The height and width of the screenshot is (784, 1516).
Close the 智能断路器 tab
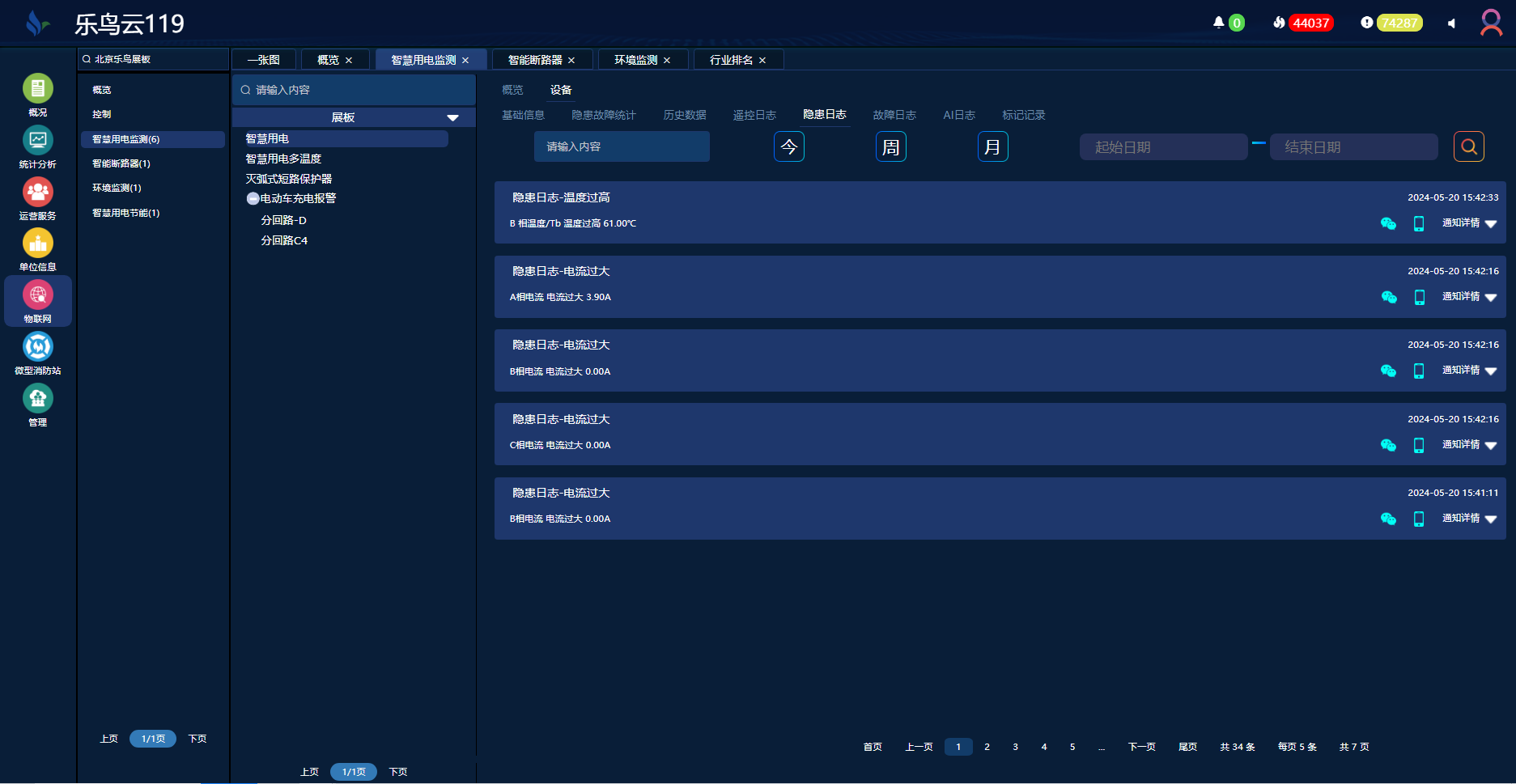coord(571,61)
